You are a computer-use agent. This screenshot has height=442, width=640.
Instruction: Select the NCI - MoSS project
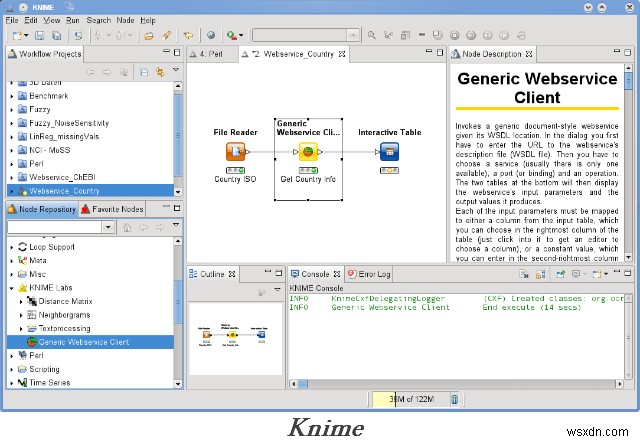point(49,150)
